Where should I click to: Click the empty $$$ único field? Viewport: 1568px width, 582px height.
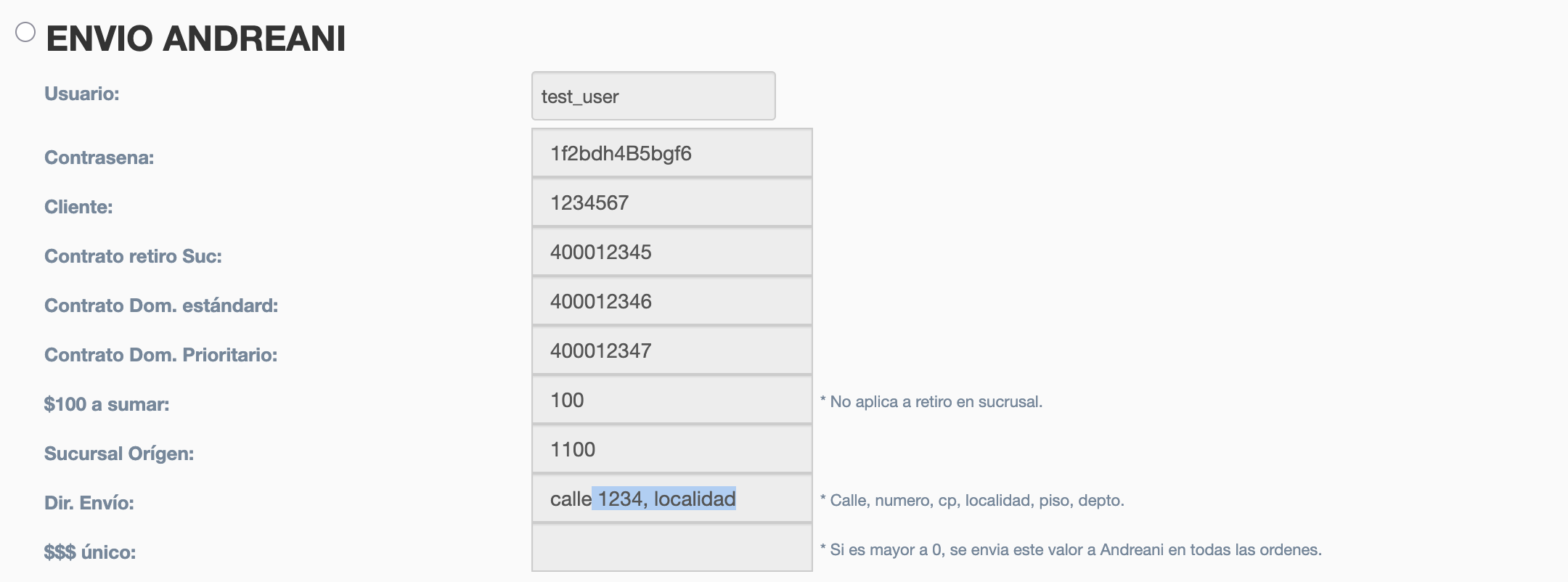pos(671,548)
